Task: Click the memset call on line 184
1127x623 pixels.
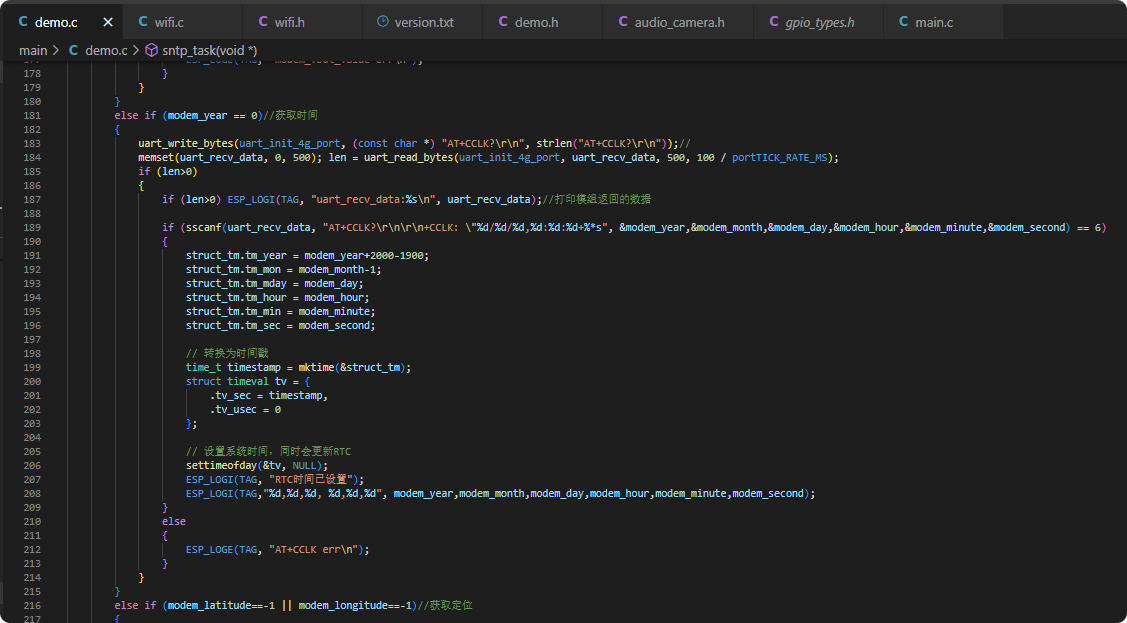Action: (x=156, y=157)
